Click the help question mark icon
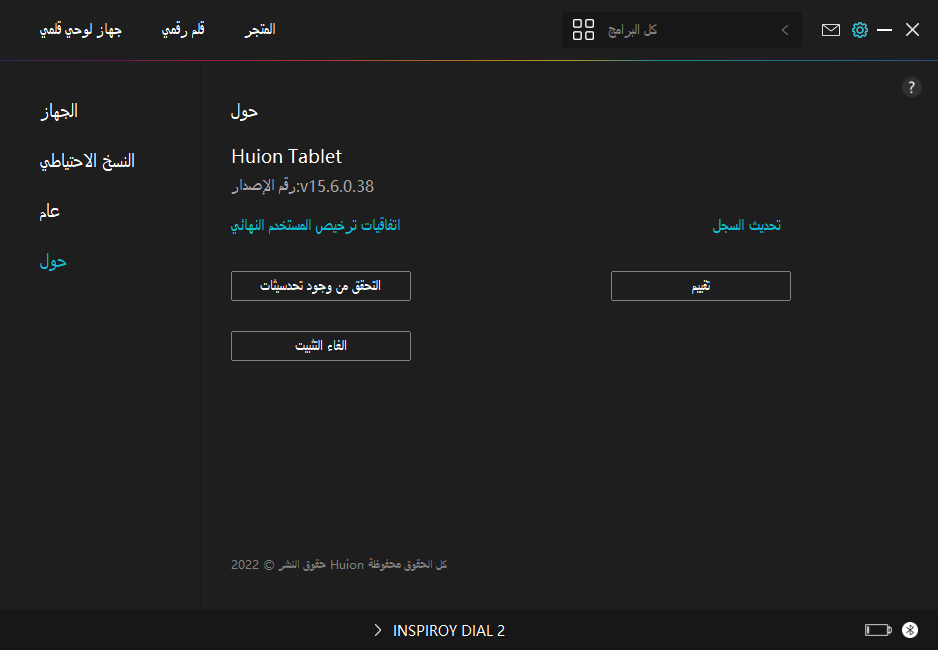 tap(911, 87)
